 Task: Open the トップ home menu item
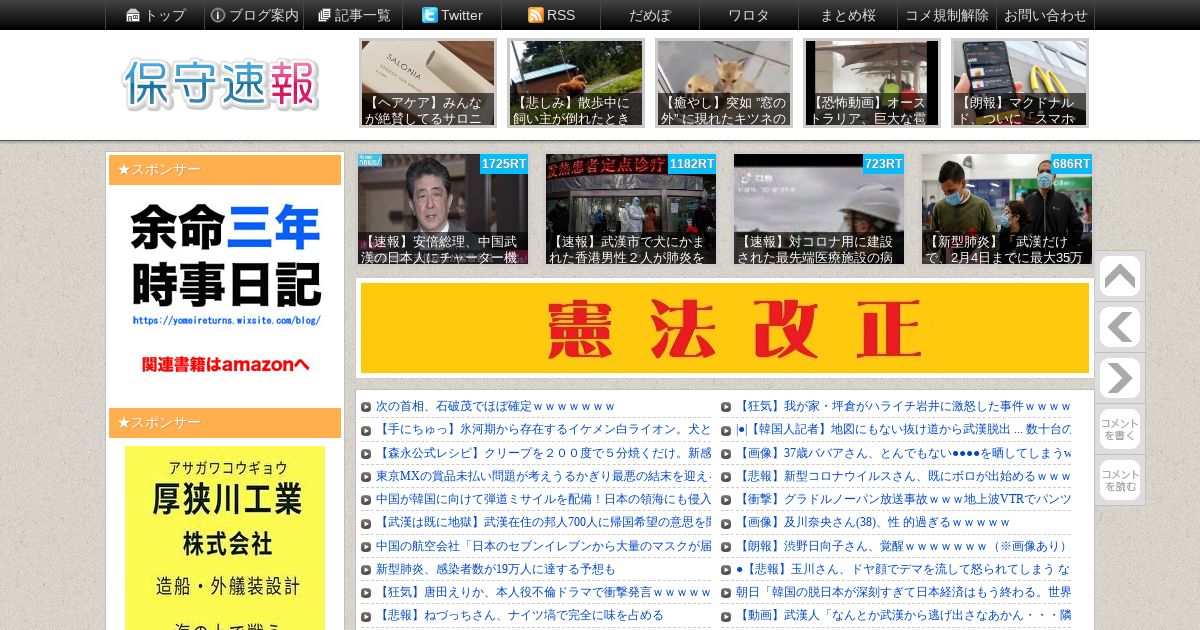[x=155, y=15]
